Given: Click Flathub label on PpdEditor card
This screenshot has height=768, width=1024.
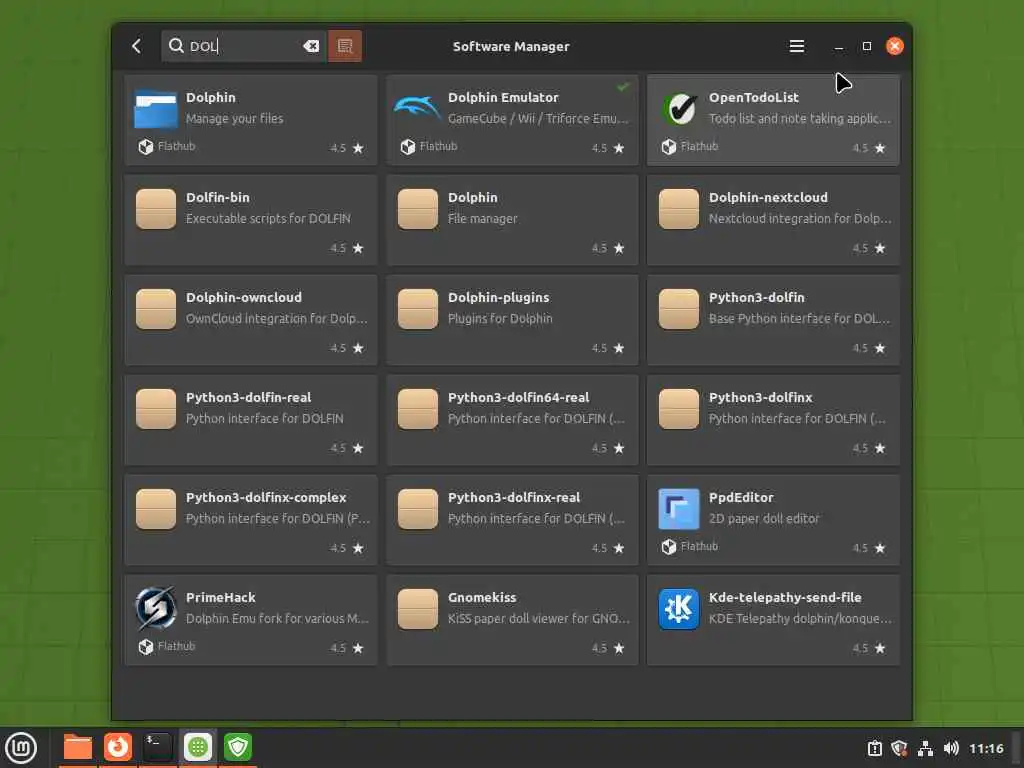Looking at the screenshot, I should click(699, 546).
